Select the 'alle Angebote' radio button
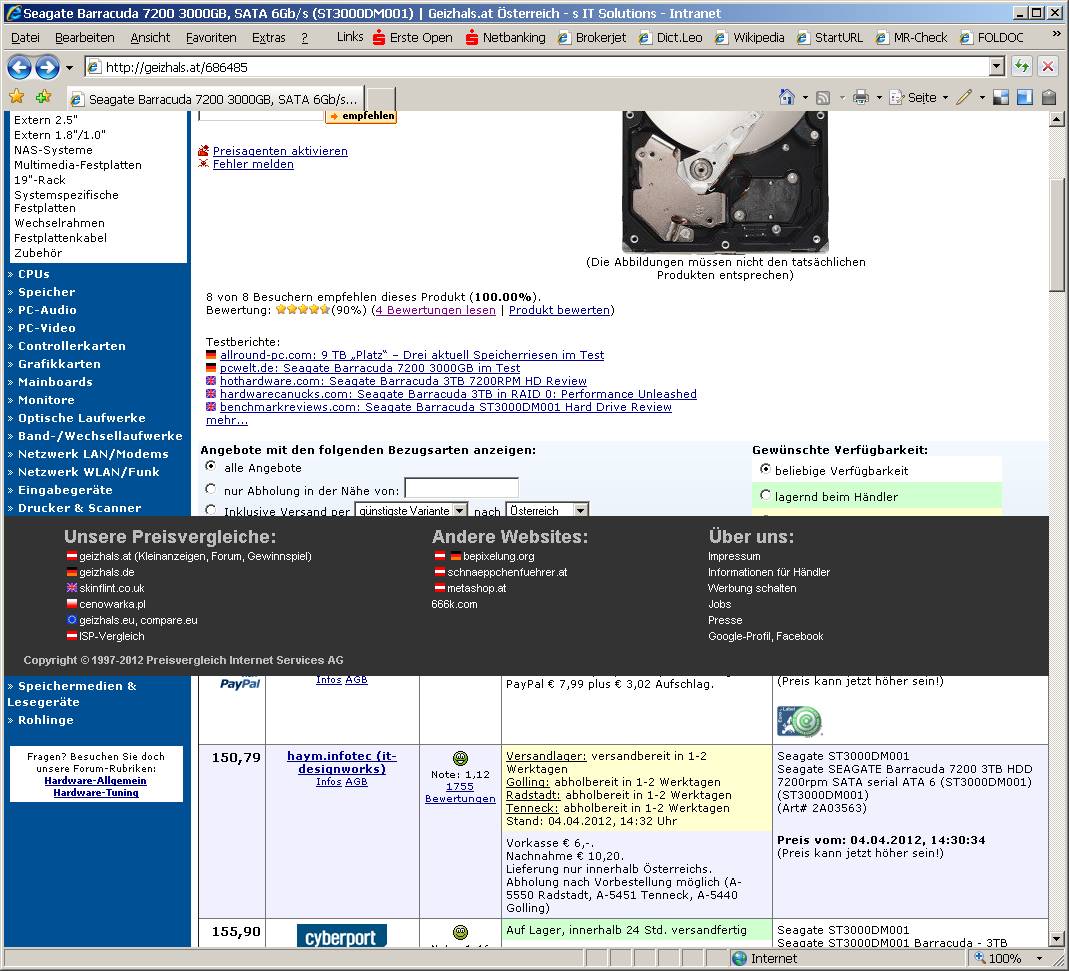Viewport: 1069px width, 971px height. (x=210, y=466)
